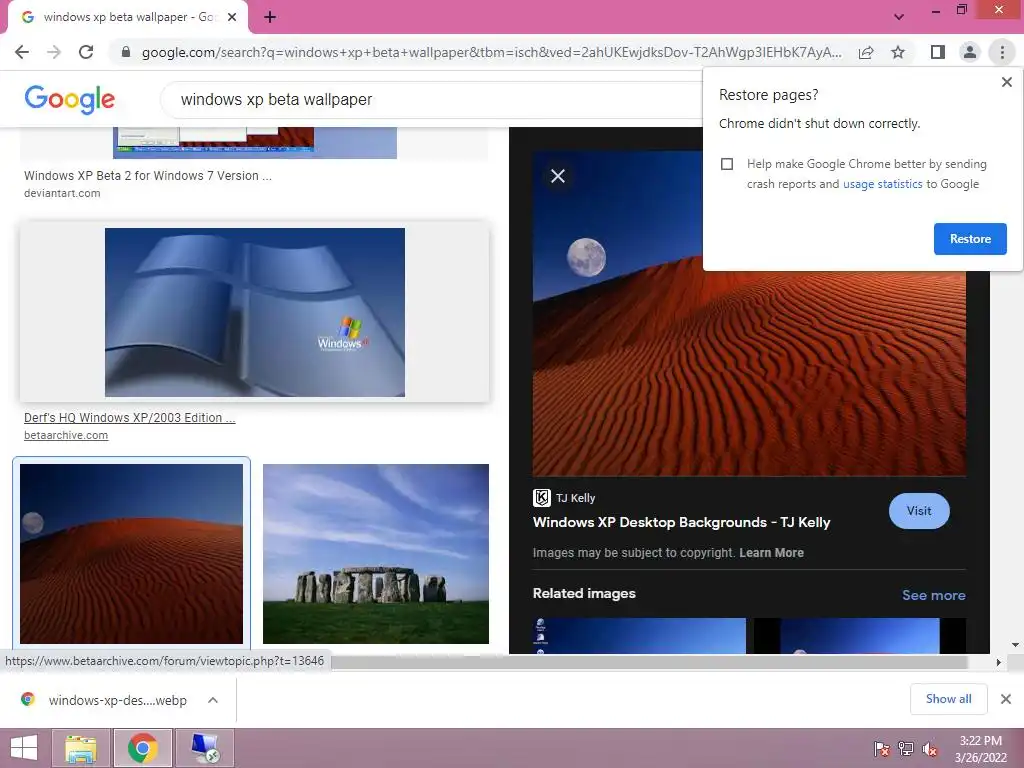Click the muted volume tray icon
The image size is (1024, 768).
930,749
